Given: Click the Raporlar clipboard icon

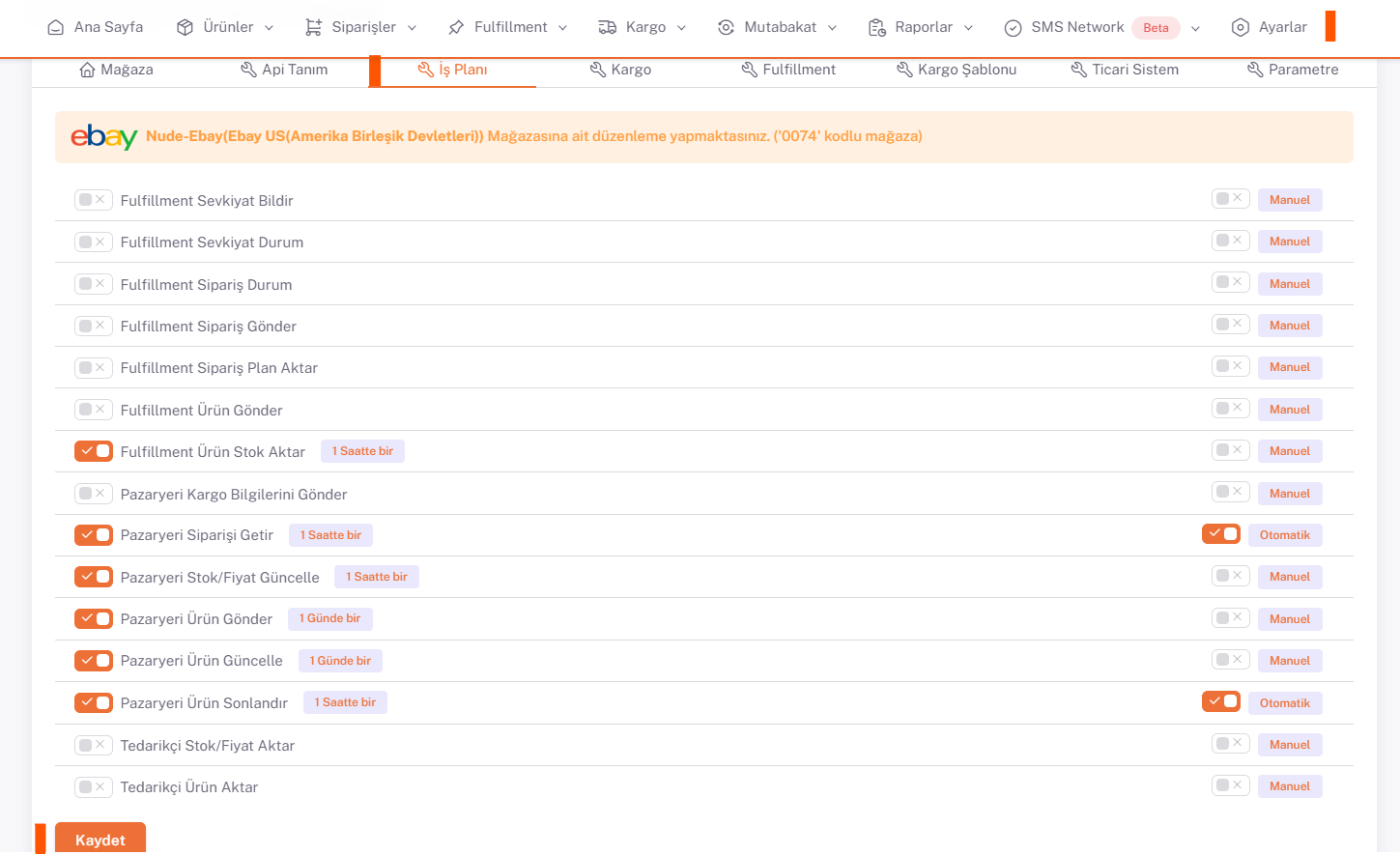Looking at the screenshot, I should point(876,27).
